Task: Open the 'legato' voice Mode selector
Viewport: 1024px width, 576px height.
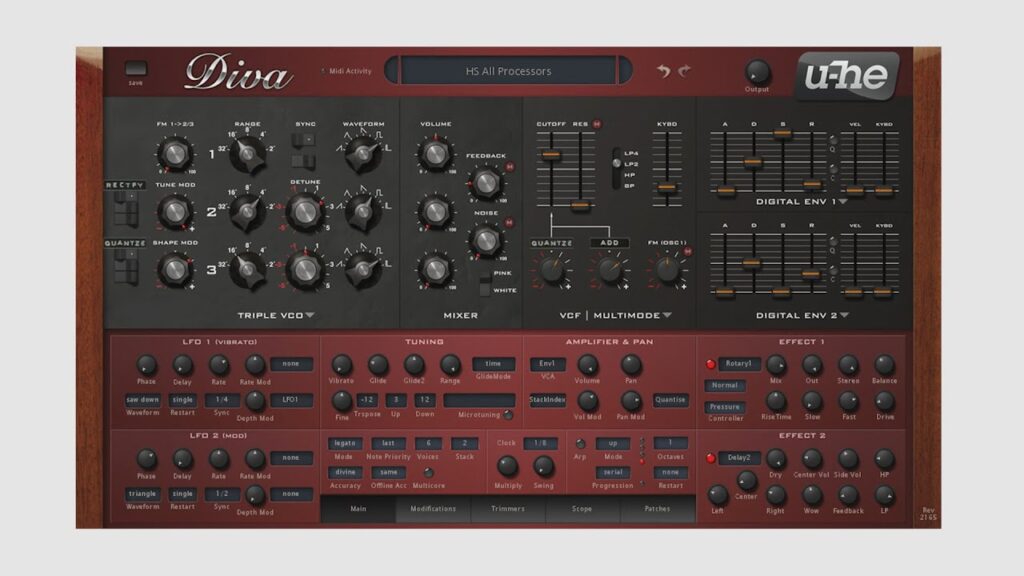Action: pyautogui.click(x=345, y=443)
